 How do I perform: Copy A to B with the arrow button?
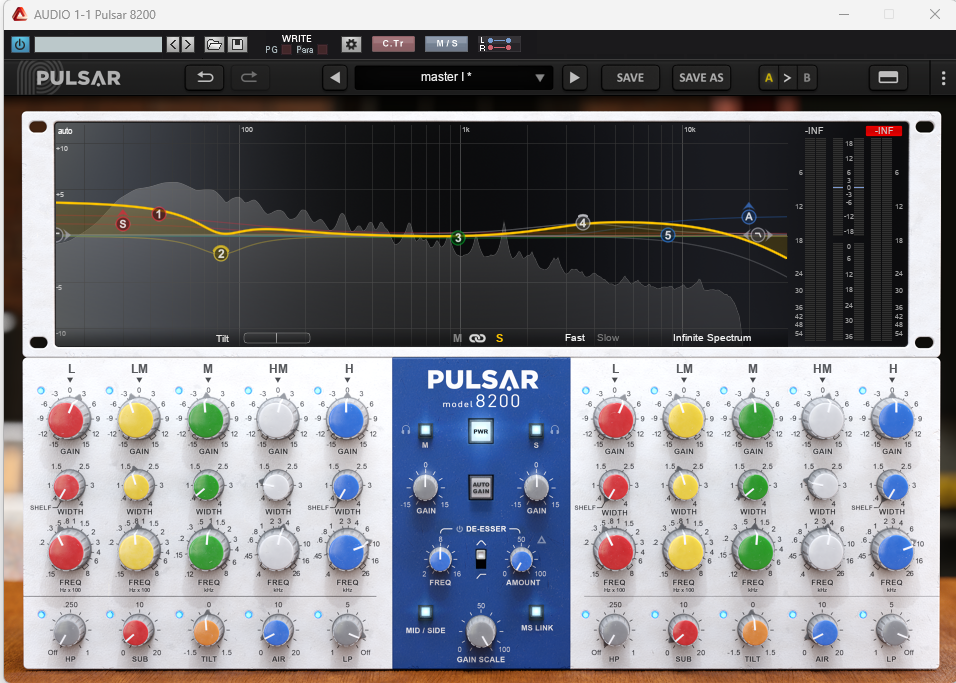click(787, 77)
